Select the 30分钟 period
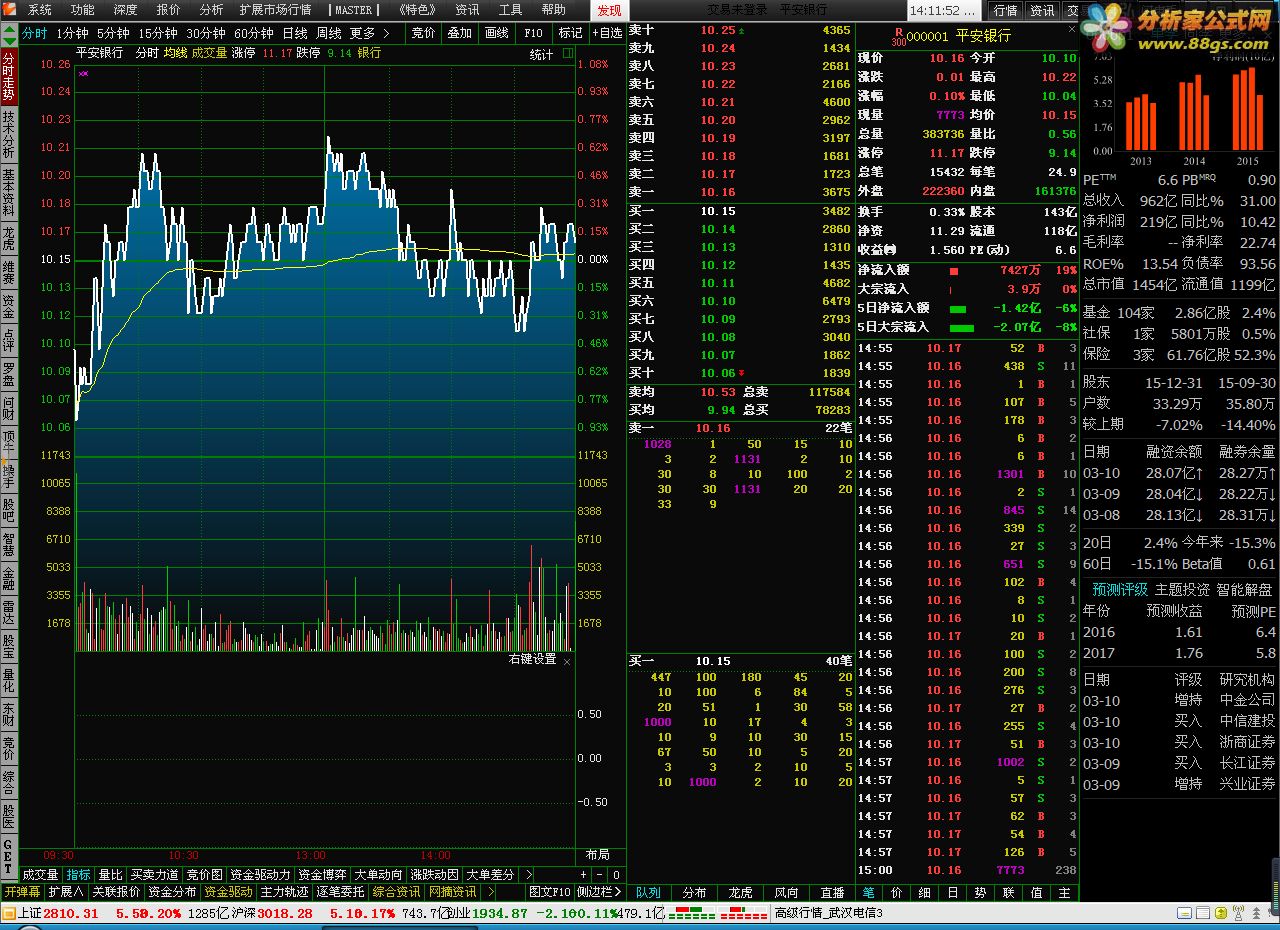Image resolution: width=1280 pixels, height=930 pixels. (206, 33)
